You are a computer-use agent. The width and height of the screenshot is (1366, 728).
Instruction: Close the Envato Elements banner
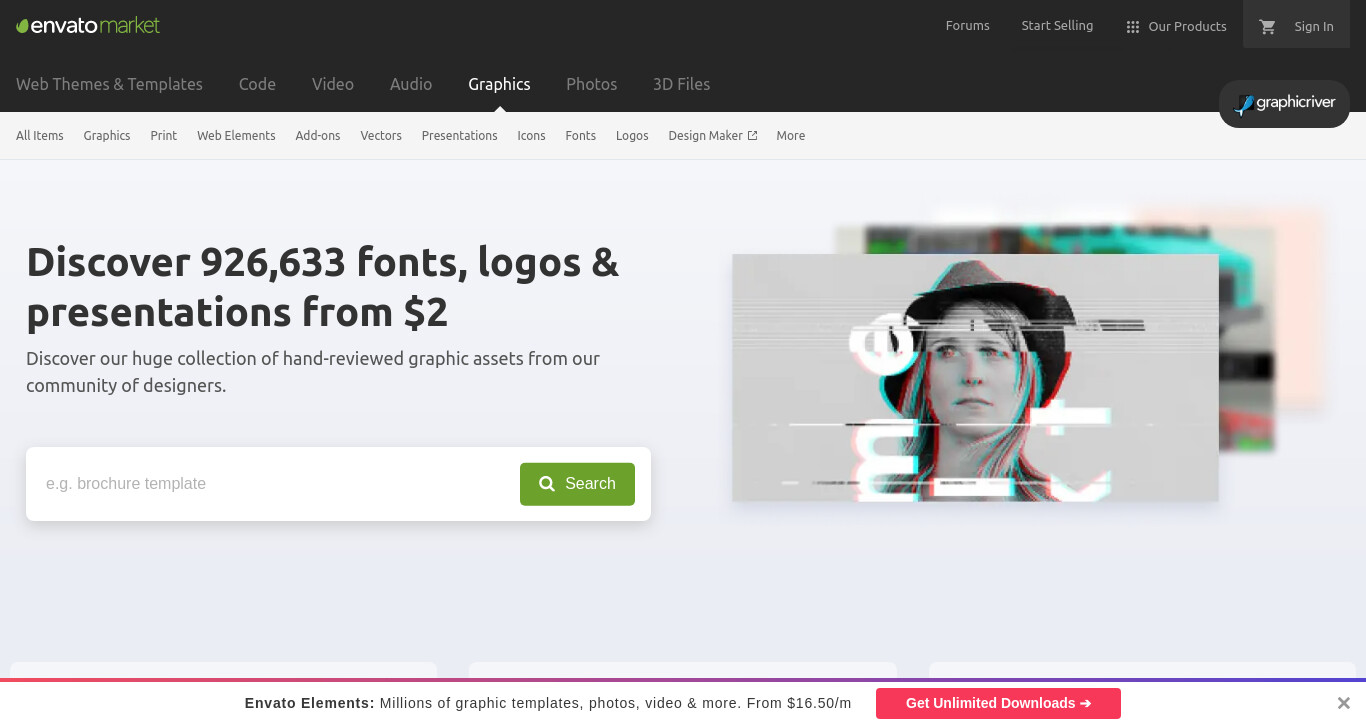[x=1344, y=703]
